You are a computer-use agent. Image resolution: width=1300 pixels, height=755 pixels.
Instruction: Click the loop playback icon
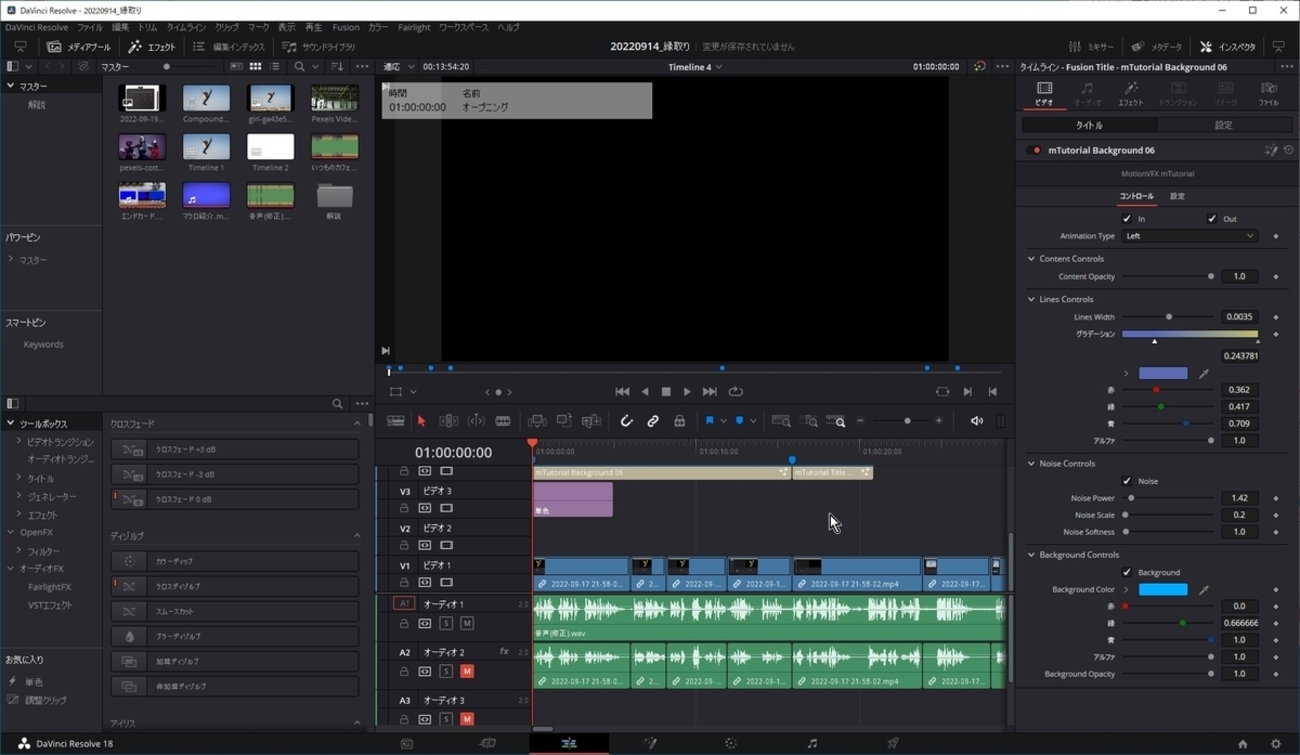[736, 392]
